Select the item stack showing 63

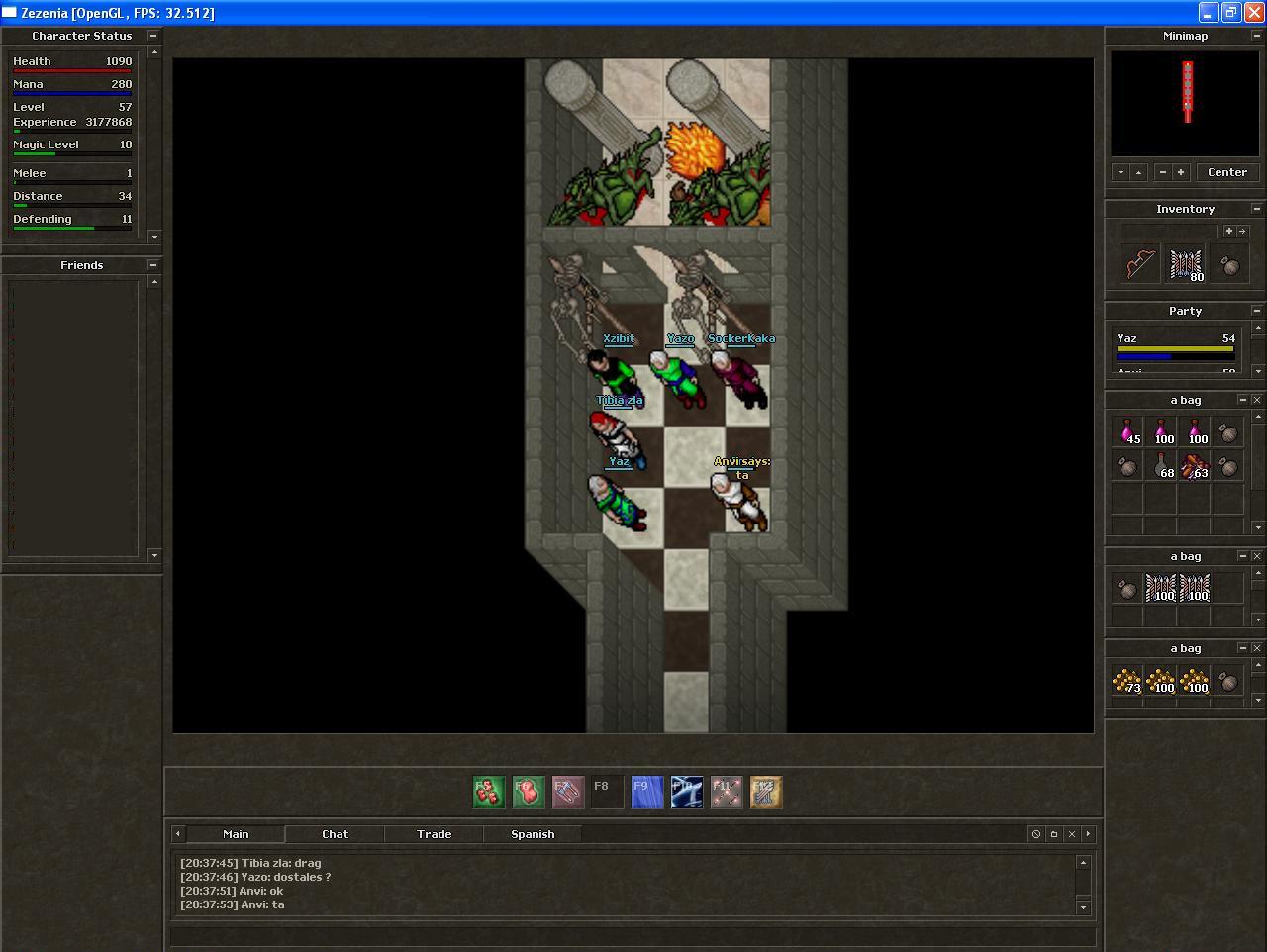(x=1195, y=465)
